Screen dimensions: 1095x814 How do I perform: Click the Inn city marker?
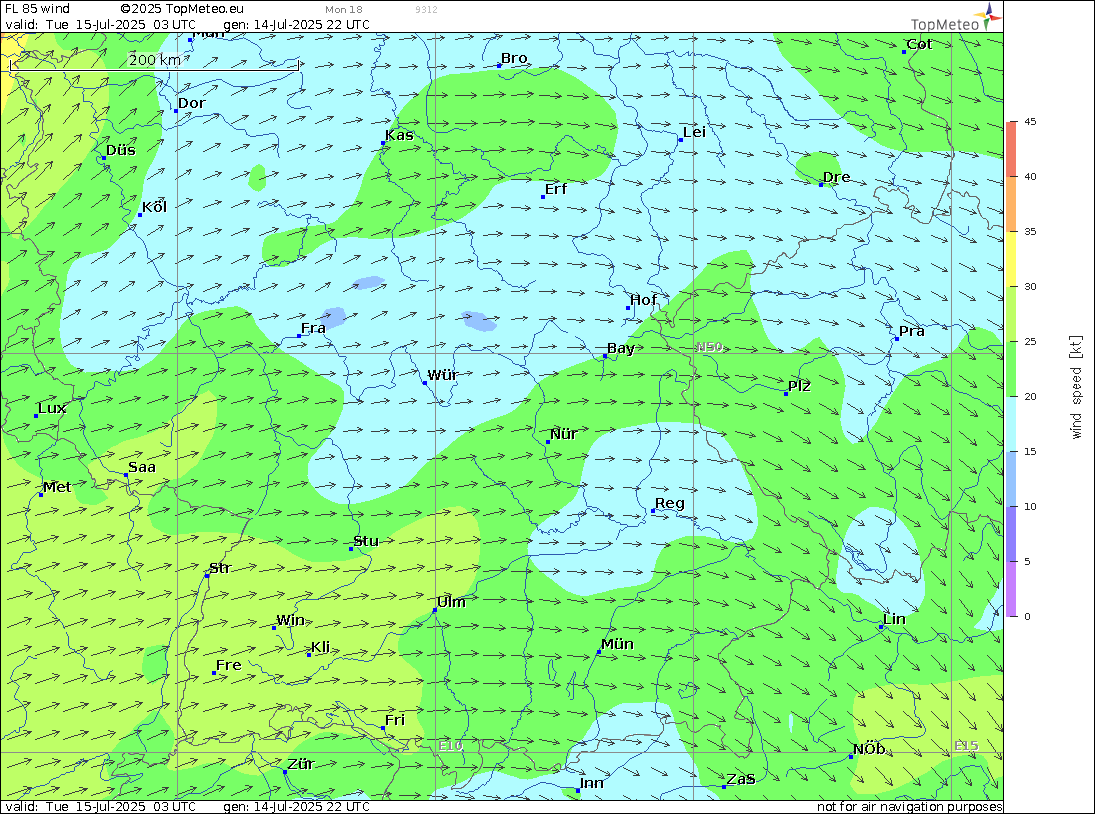(x=578, y=790)
